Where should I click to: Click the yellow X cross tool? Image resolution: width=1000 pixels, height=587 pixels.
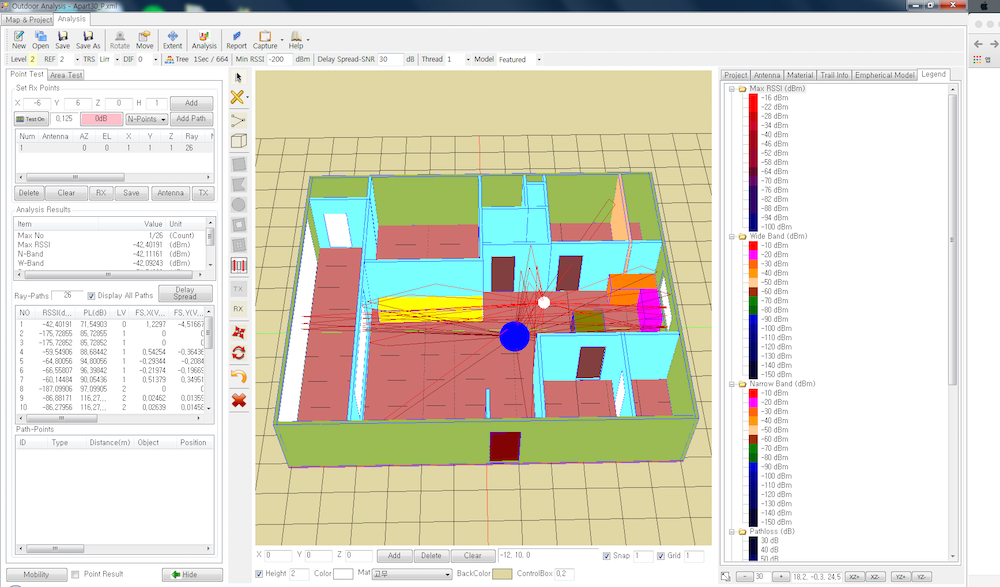237,97
